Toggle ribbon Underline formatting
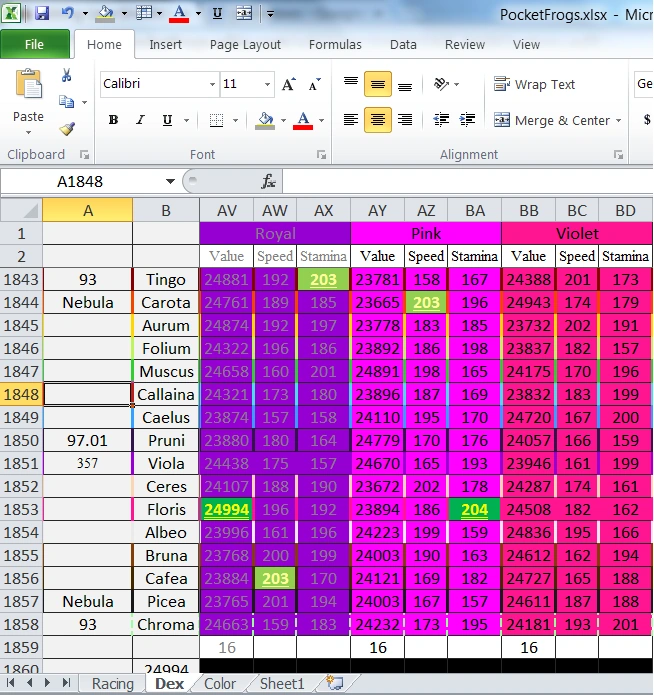Viewport: 654px width, 695px height. tap(167, 120)
